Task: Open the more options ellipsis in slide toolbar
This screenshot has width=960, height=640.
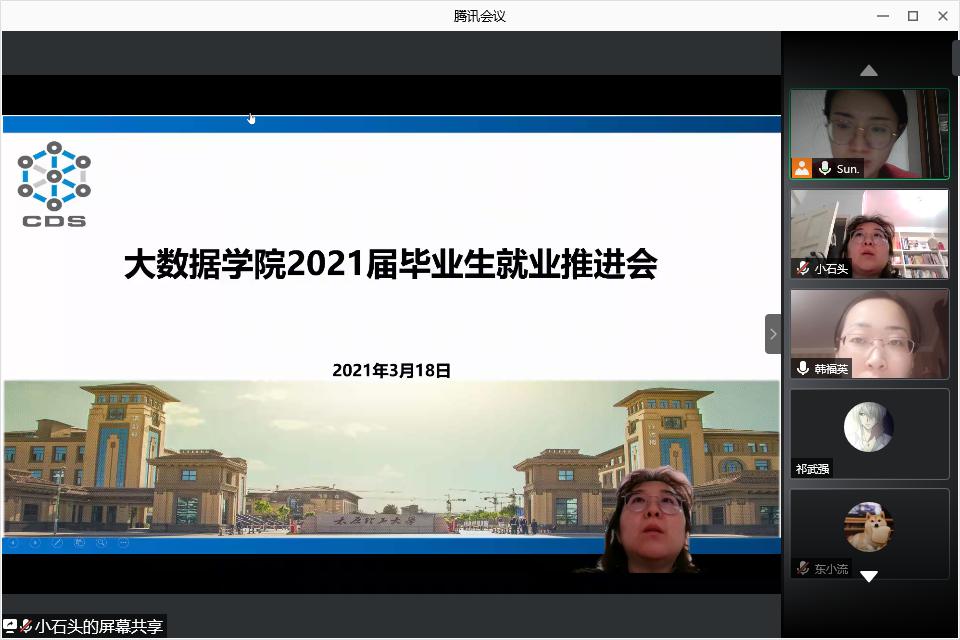Action: (124, 543)
